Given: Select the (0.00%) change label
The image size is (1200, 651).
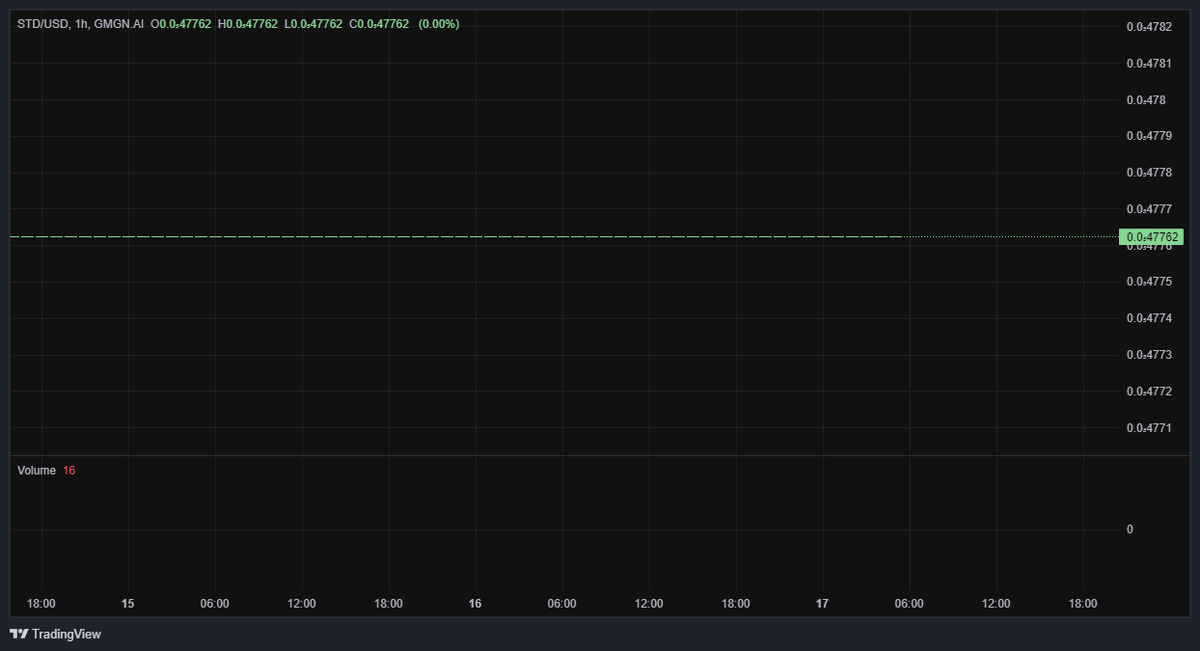Looking at the screenshot, I should pos(439,23).
